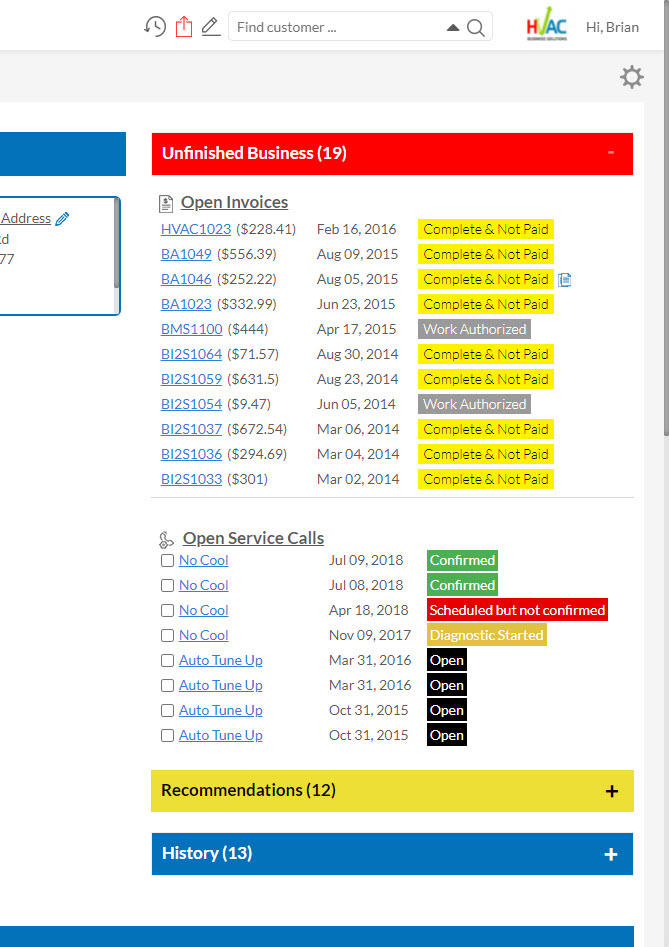Click the pencil icon next to Address
669x947 pixels.
(63, 219)
